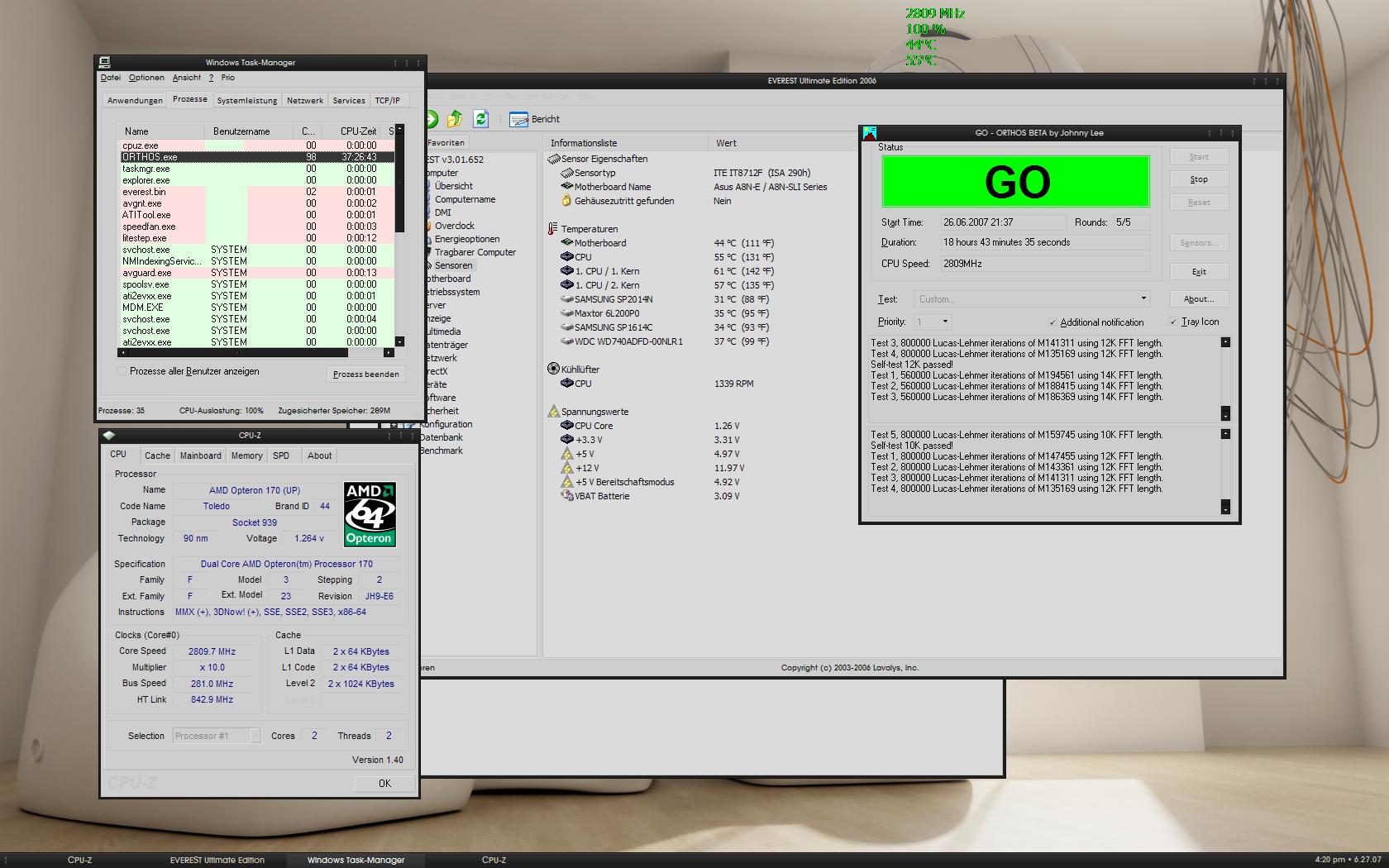Click the AMD 64 Opteron logo
The width and height of the screenshot is (1389, 868).
(370, 514)
